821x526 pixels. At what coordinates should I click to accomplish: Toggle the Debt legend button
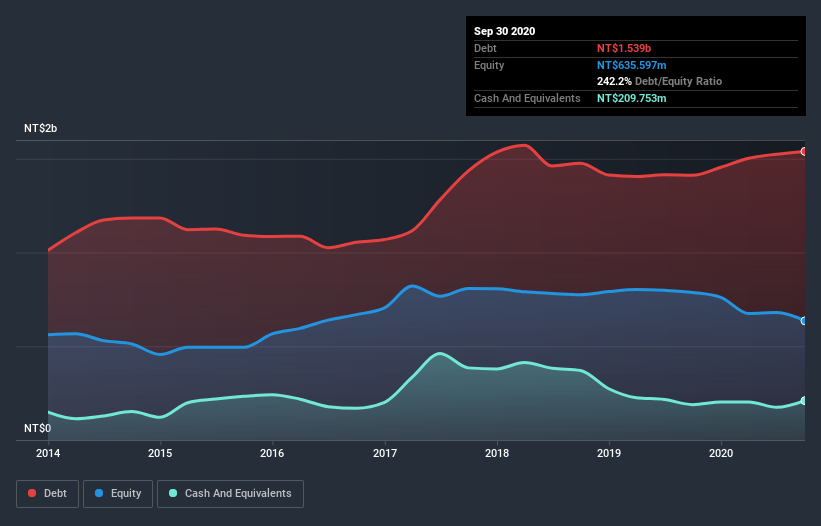click(48, 494)
